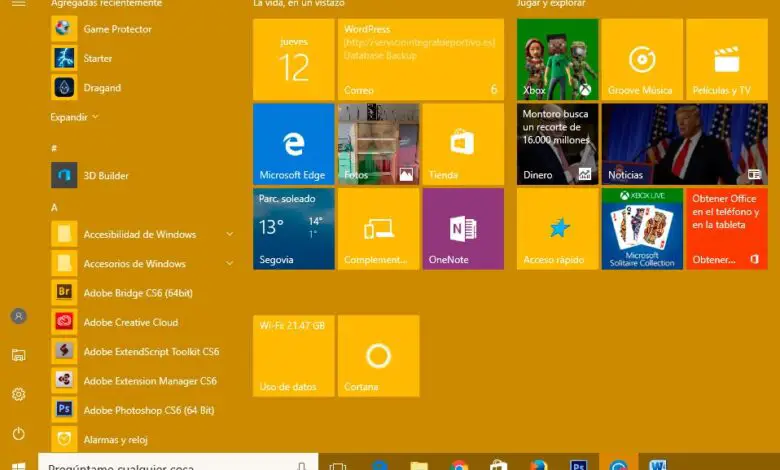Image resolution: width=780 pixels, height=470 pixels.
Task: Expand Accesibilidad de Windows folder
Action: [x=142, y=234]
